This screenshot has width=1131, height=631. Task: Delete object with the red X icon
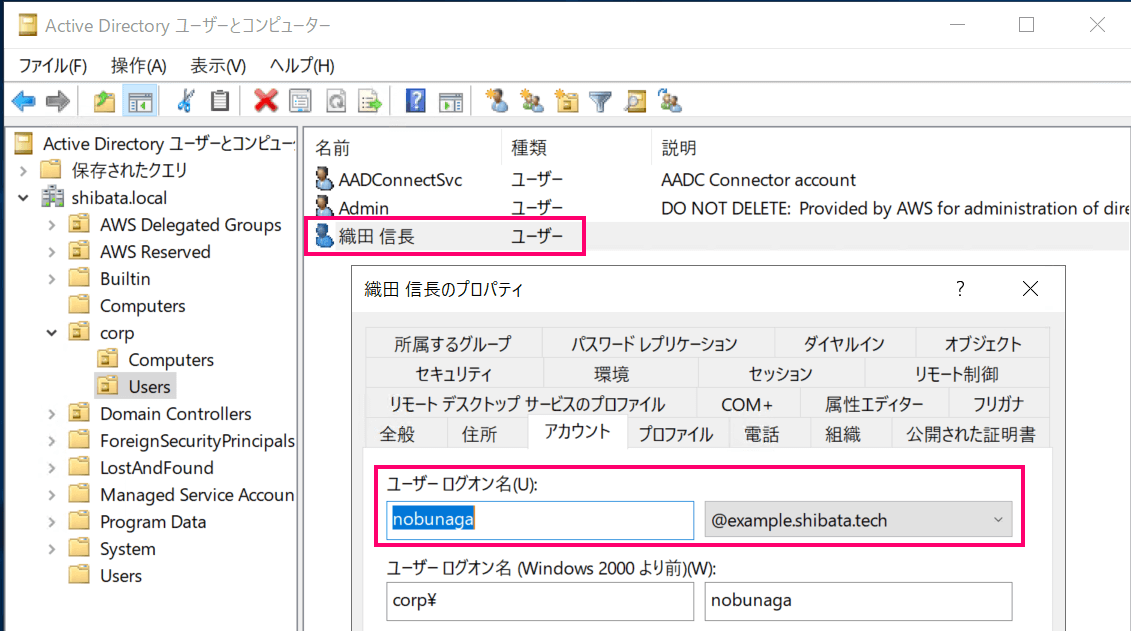tap(265, 101)
